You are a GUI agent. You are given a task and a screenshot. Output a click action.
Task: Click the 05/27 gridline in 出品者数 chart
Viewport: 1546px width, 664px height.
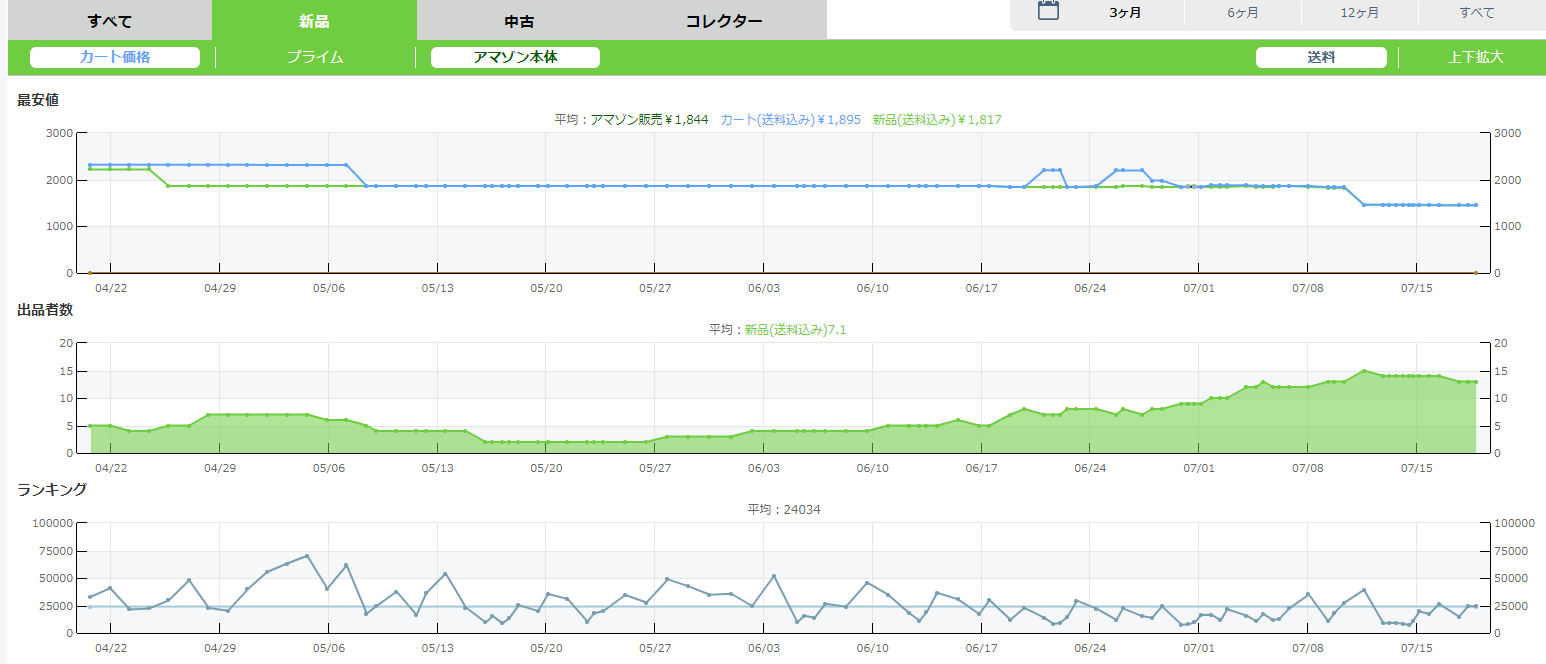point(654,398)
